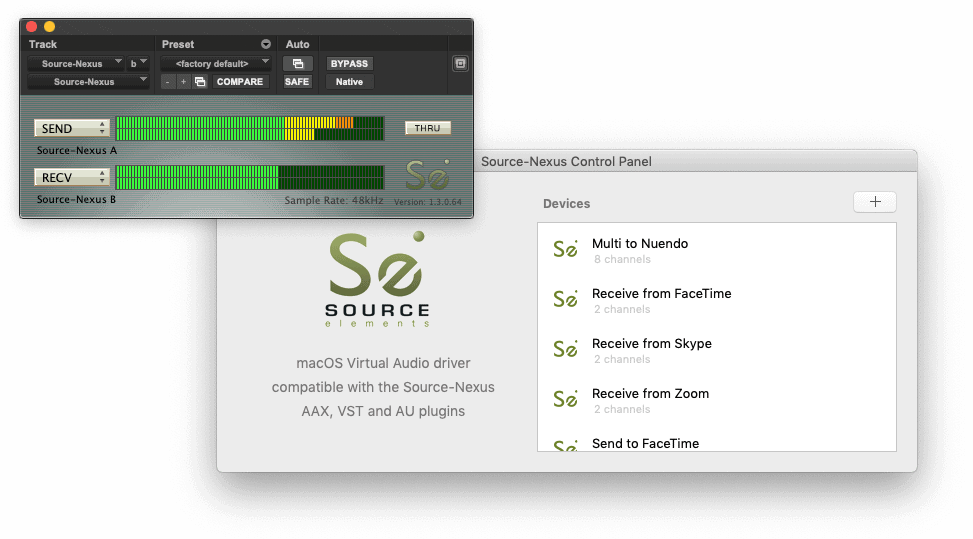973x539 pixels.
Task: Open the factory default preset dropdown
Action: coord(216,63)
